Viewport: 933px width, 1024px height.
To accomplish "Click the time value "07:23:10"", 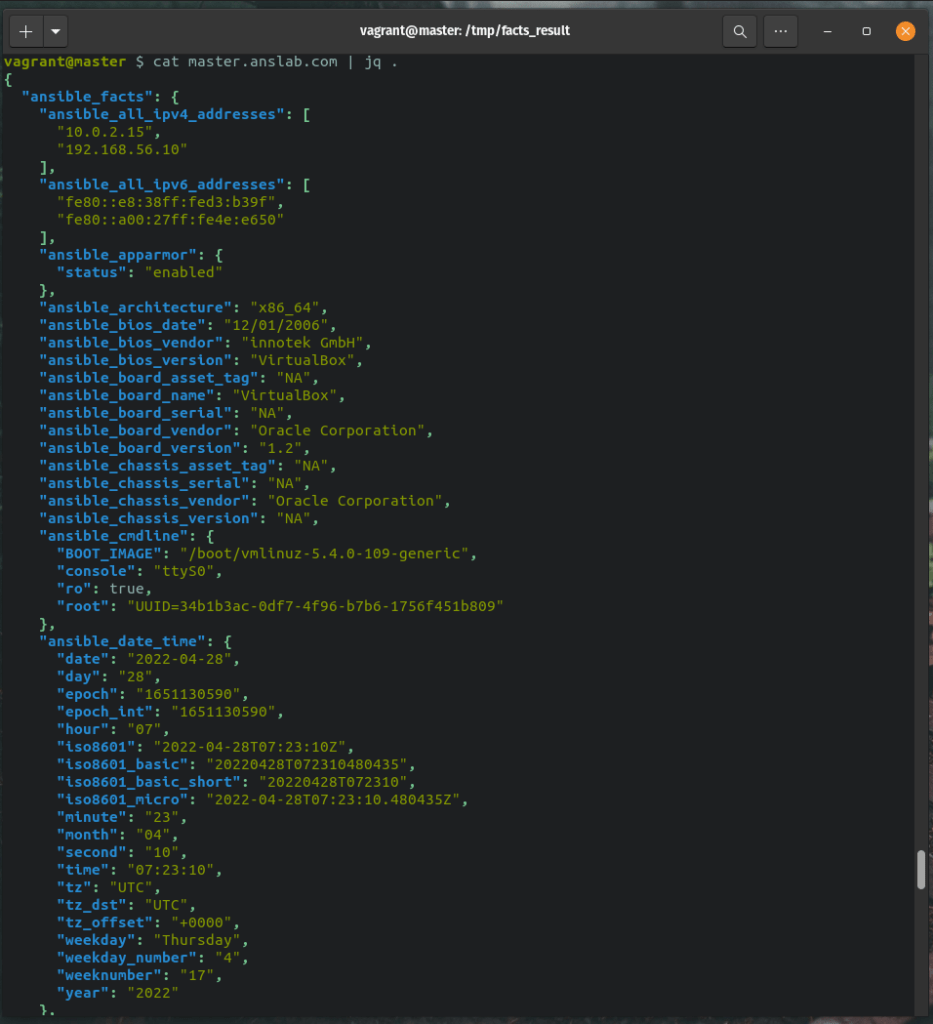I will coord(170,871).
